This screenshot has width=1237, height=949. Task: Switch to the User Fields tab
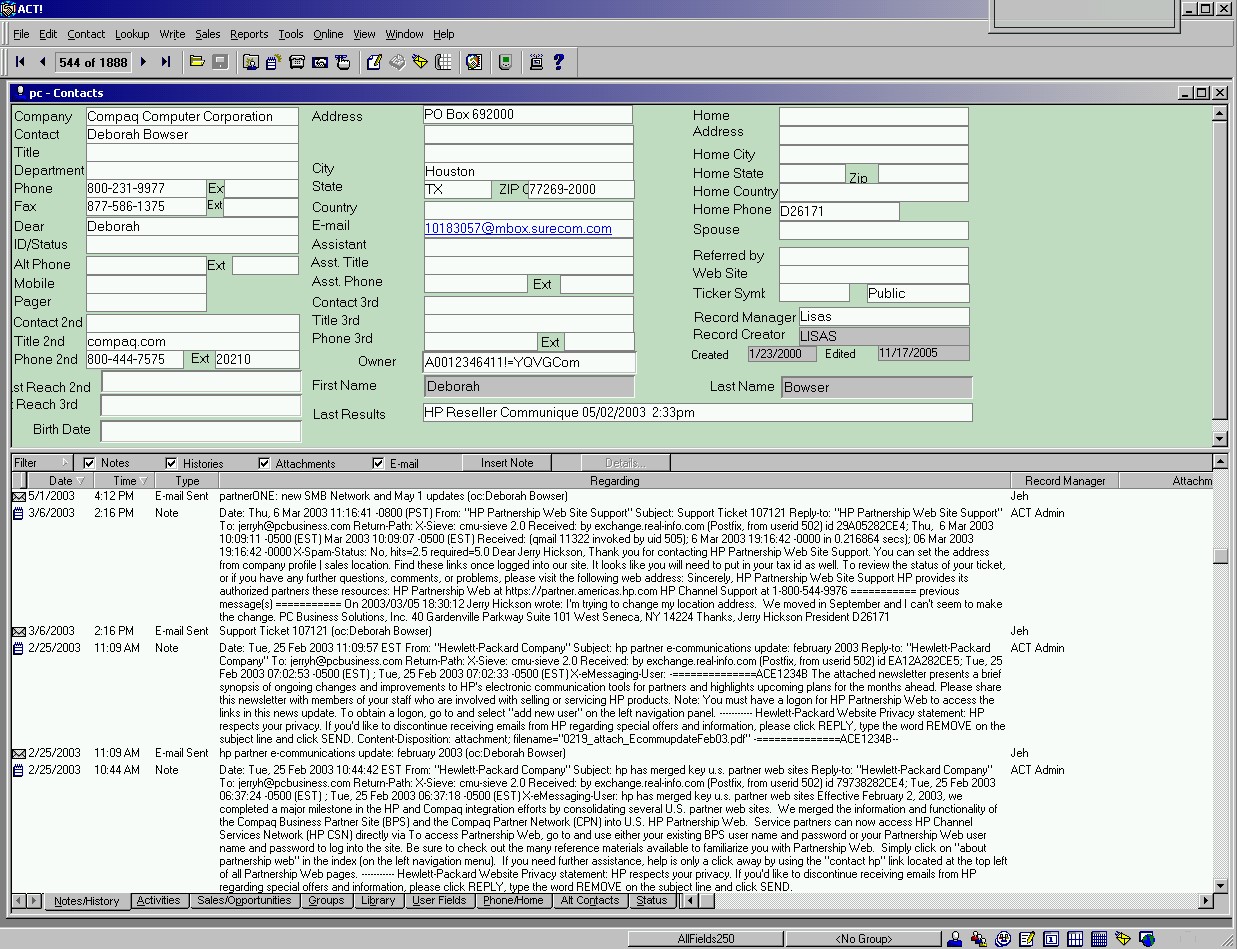pyautogui.click(x=439, y=901)
